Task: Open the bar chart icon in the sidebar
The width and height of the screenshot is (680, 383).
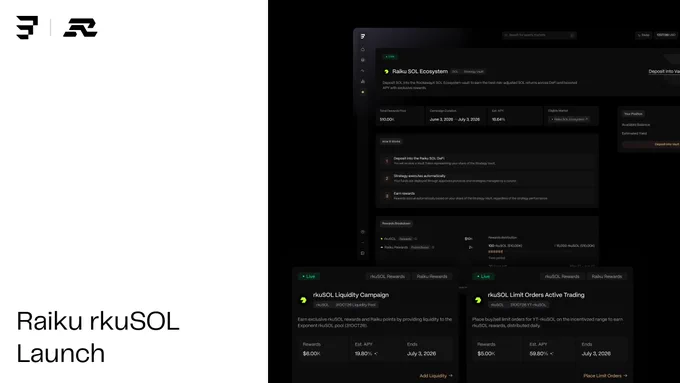Action: (x=363, y=81)
